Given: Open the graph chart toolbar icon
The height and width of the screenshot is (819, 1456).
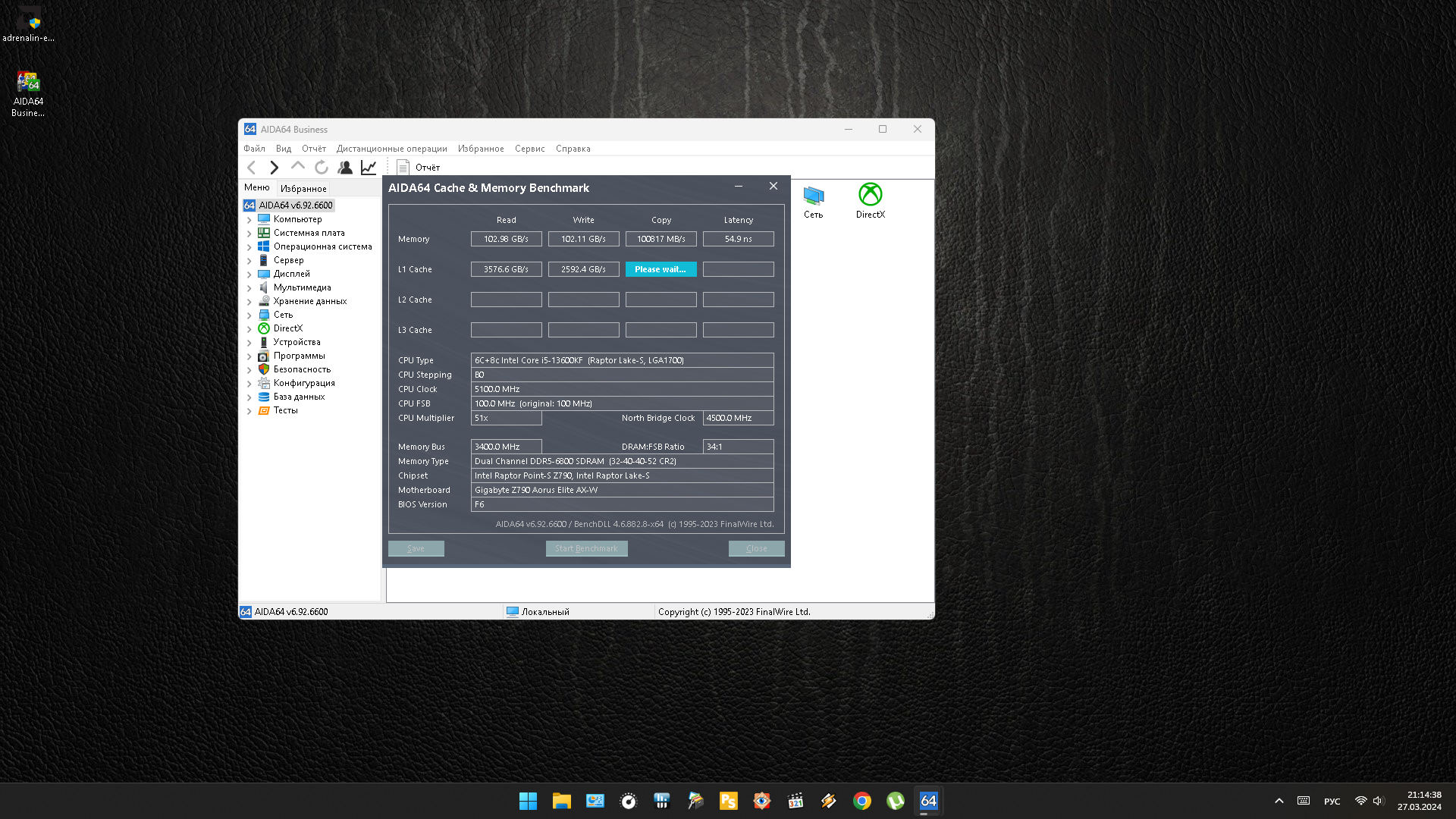Looking at the screenshot, I should pos(369,168).
